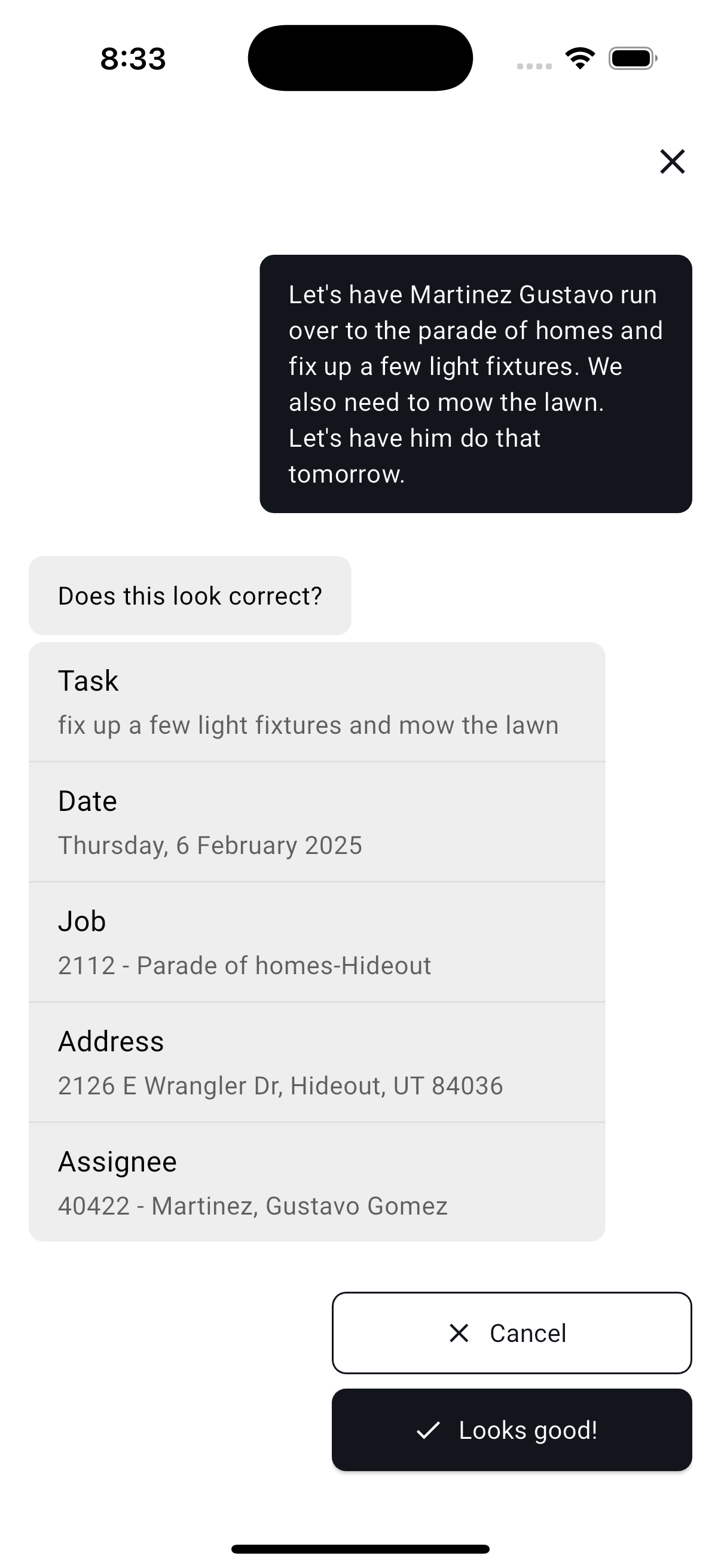Tap the Dynamic Island pill
The width and height of the screenshot is (721, 1568).
coord(360,58)
